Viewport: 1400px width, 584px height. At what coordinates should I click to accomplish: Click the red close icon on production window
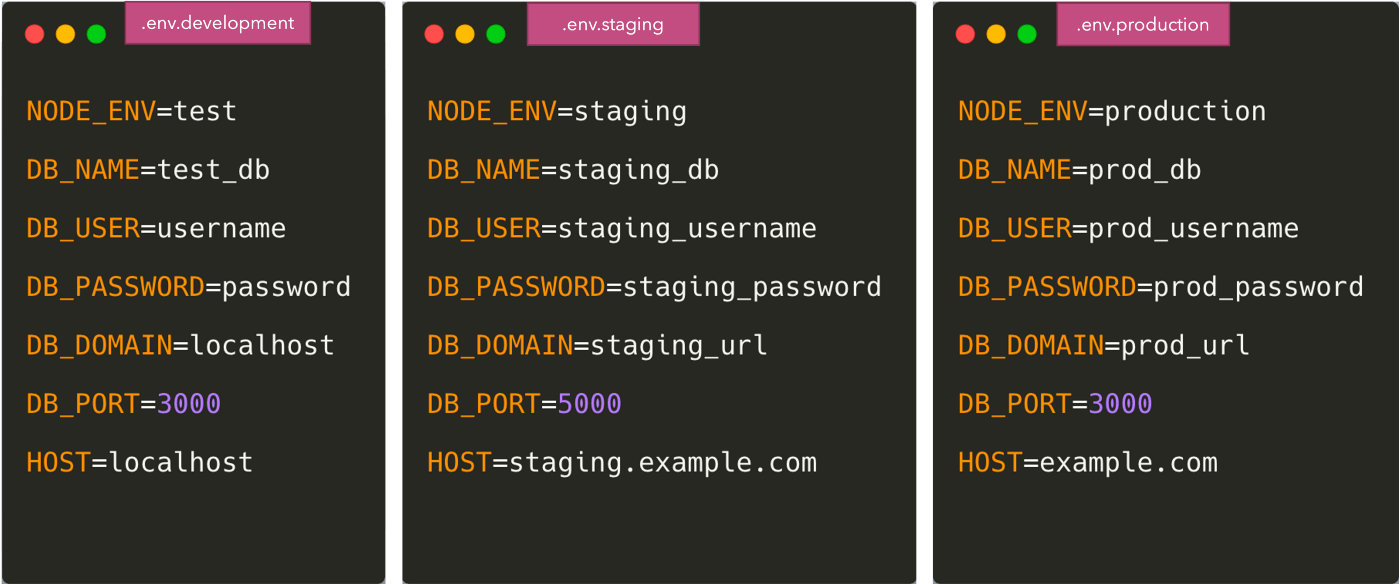pos(965,33)
